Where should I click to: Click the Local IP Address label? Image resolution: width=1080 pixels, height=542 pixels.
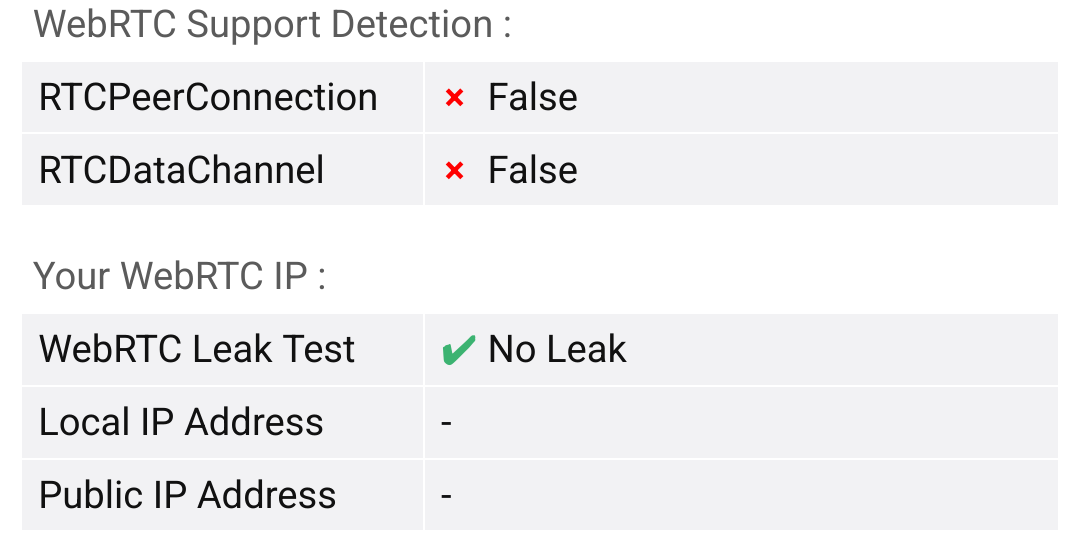tap(181, 423)
